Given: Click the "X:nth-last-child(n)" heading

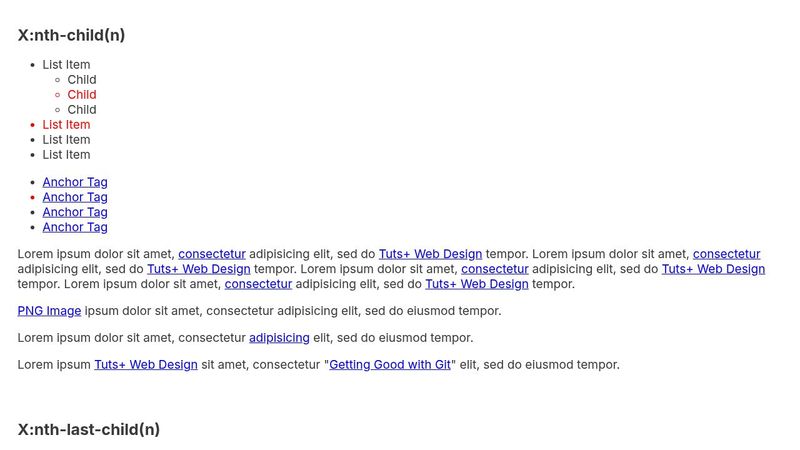Looking at the screenshot, I should tap(89, 430).
